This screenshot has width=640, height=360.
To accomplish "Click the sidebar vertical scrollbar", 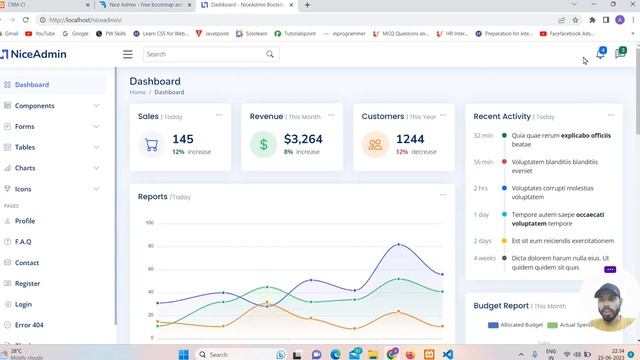I will pyautogui.click(x=116, y=196).
